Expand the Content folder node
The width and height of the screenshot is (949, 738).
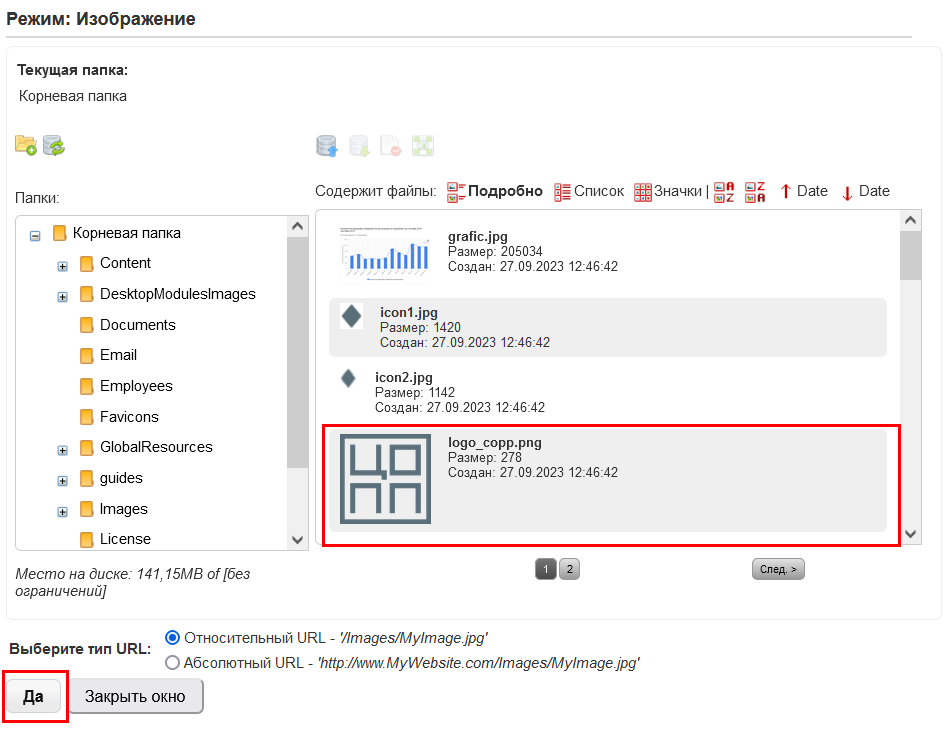[x=62, y=265]
